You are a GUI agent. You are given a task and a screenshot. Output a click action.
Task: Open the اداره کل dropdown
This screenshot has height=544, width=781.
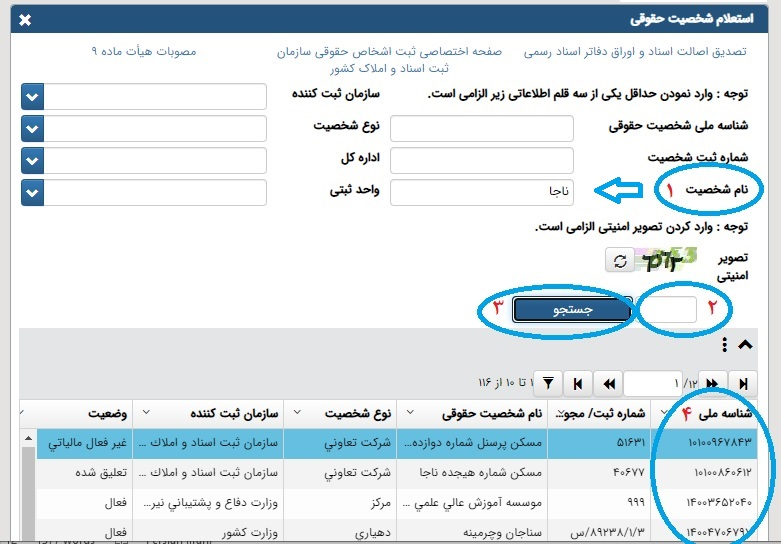[33, 160]
